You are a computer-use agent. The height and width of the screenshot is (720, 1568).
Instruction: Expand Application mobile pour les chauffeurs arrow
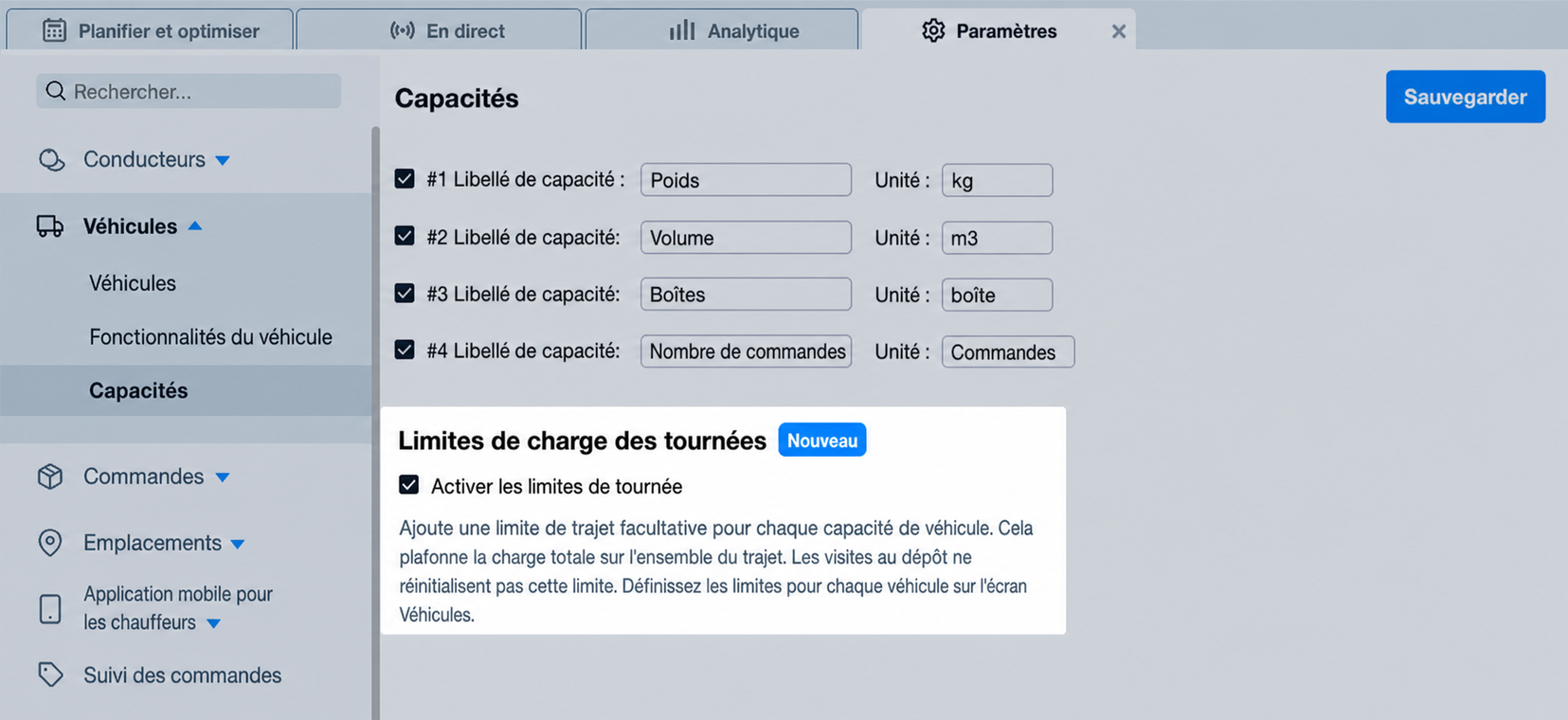214,623
